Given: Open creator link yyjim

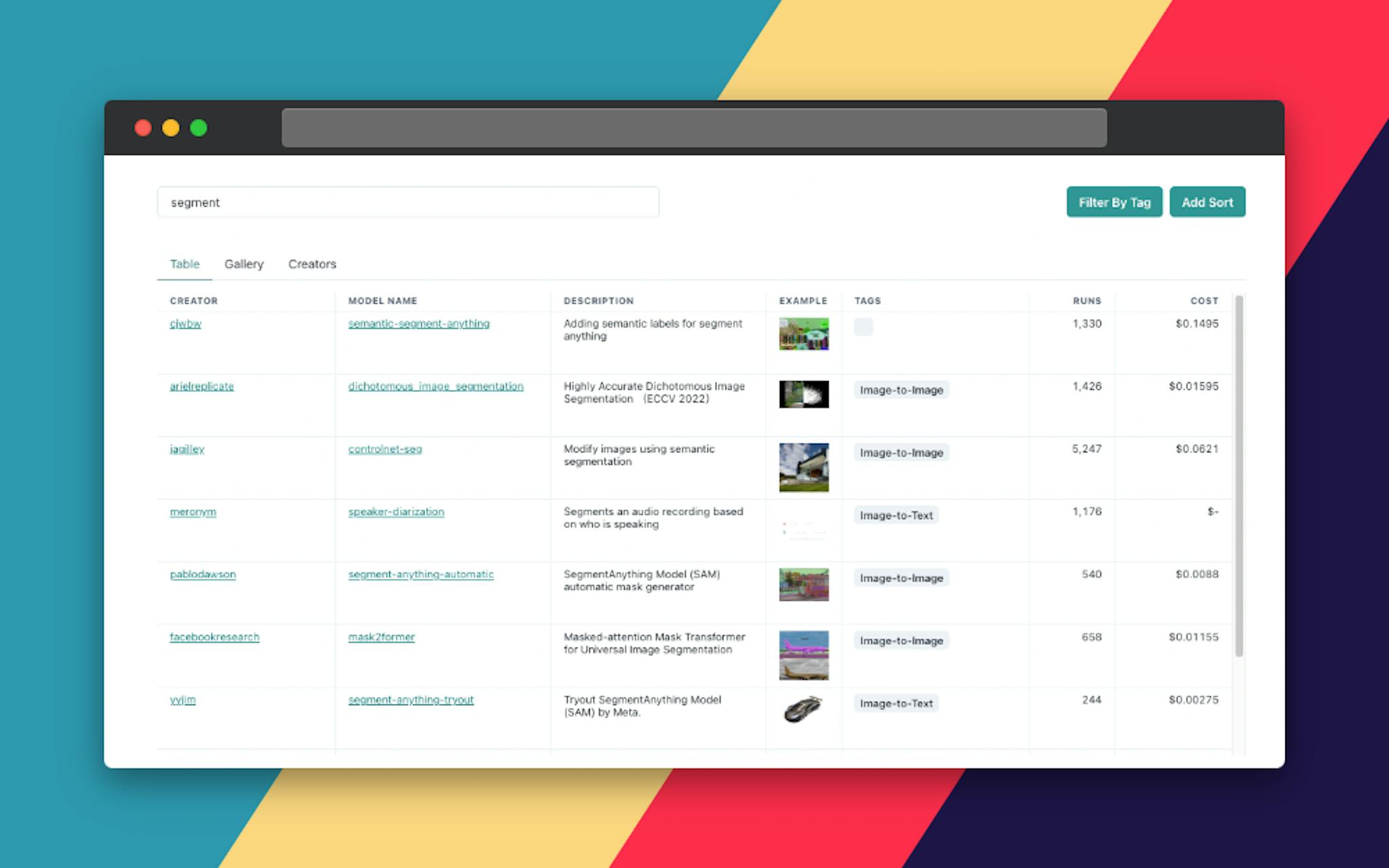Looking at the screenshot, I should [x=182, y=700].
